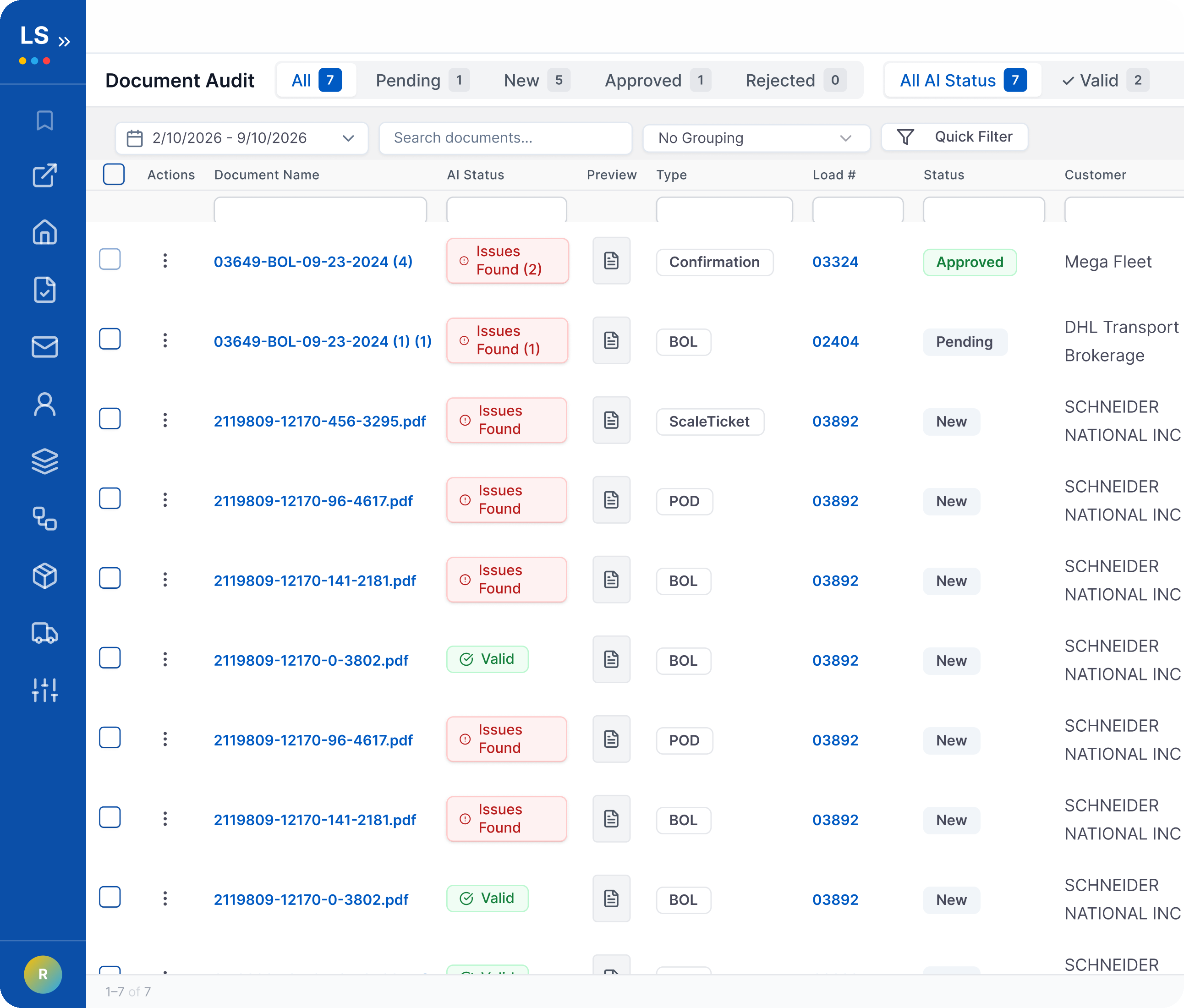Open the document check icon in the sidebar
1184x1008 pixels.
point(44,290)
